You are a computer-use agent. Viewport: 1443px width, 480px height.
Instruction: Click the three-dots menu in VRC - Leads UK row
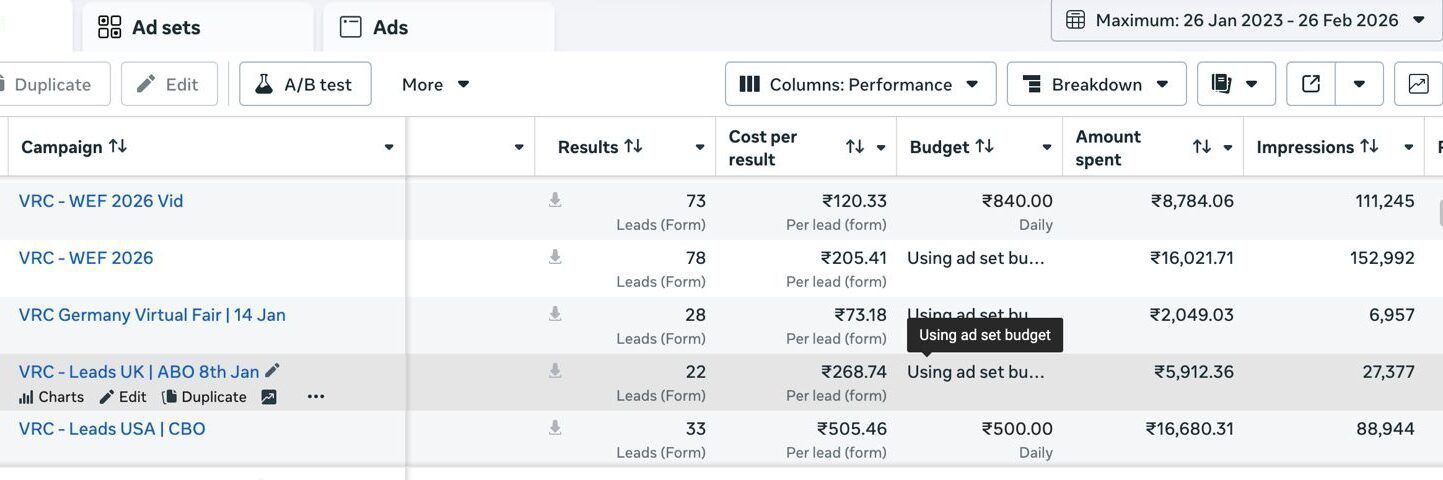pos(316,397)
